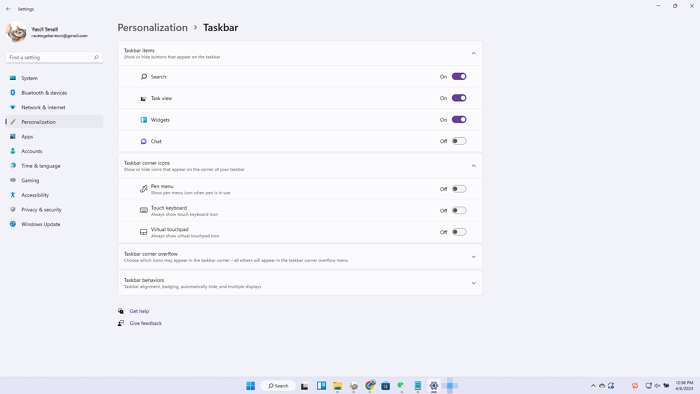Open File Explorer from the taskbar
This screenshot has width=700, height=394.
click(338, 386)
